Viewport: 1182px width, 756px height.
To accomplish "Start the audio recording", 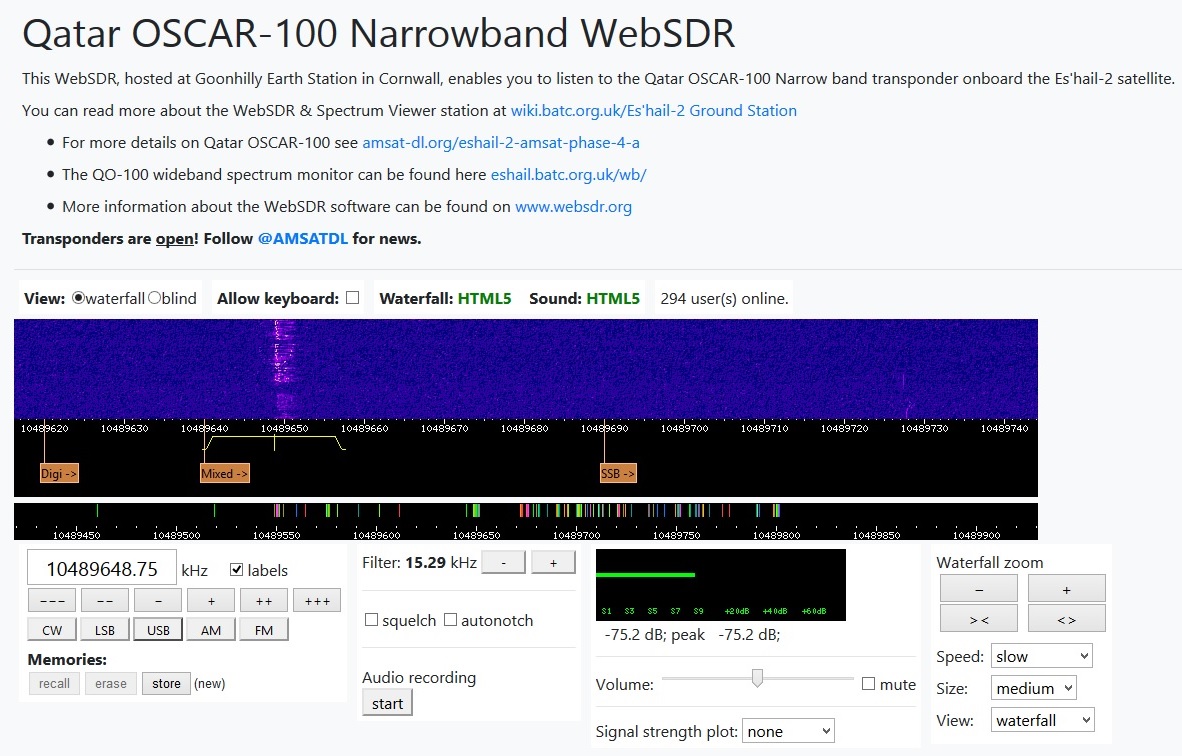I will pyautogui.click(x=386, y=702).
